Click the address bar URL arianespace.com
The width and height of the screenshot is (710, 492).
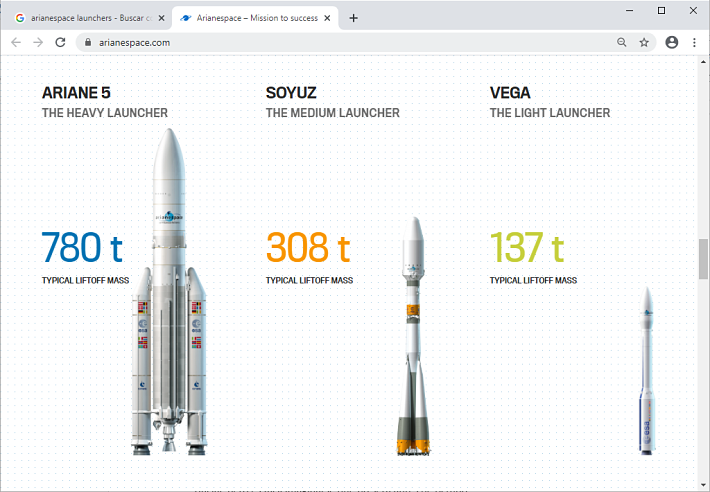(134, 43)
